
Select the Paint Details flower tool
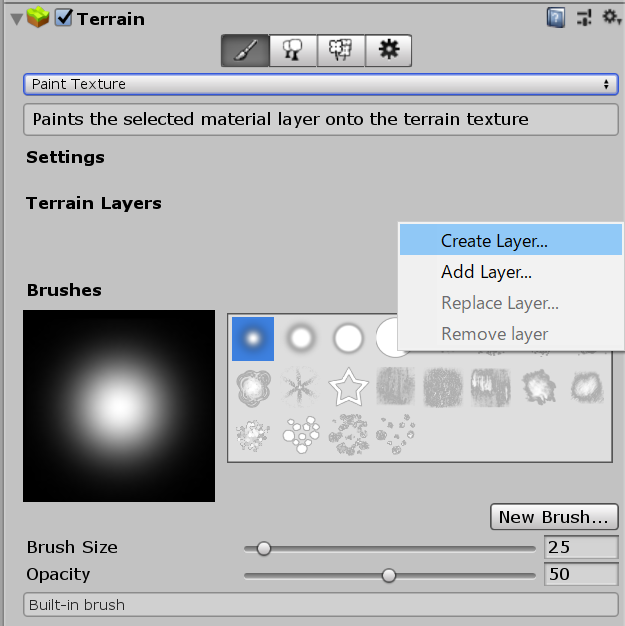click(x=341, y=51)
